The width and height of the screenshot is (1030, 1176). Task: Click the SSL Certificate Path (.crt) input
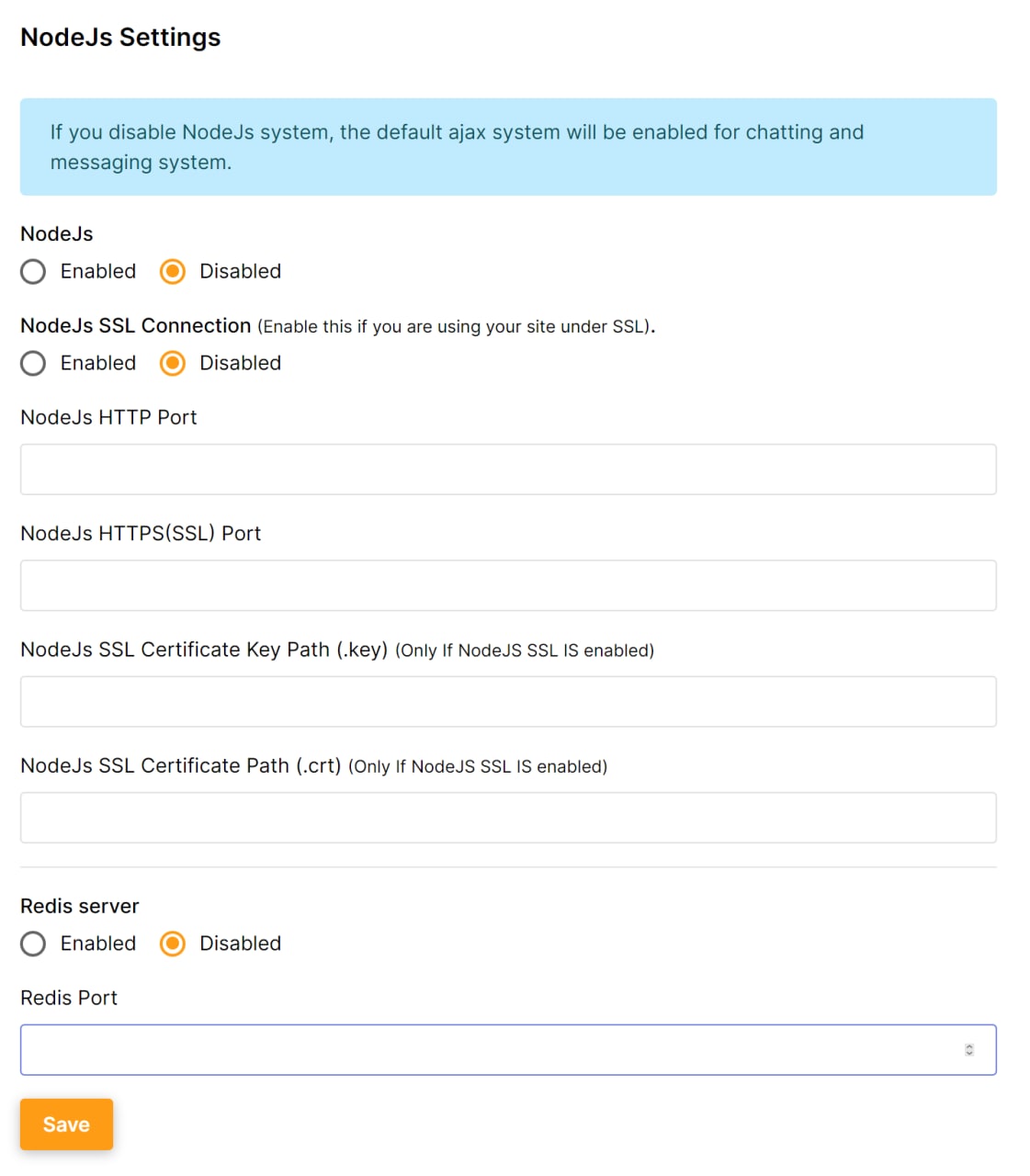point(508,818)
